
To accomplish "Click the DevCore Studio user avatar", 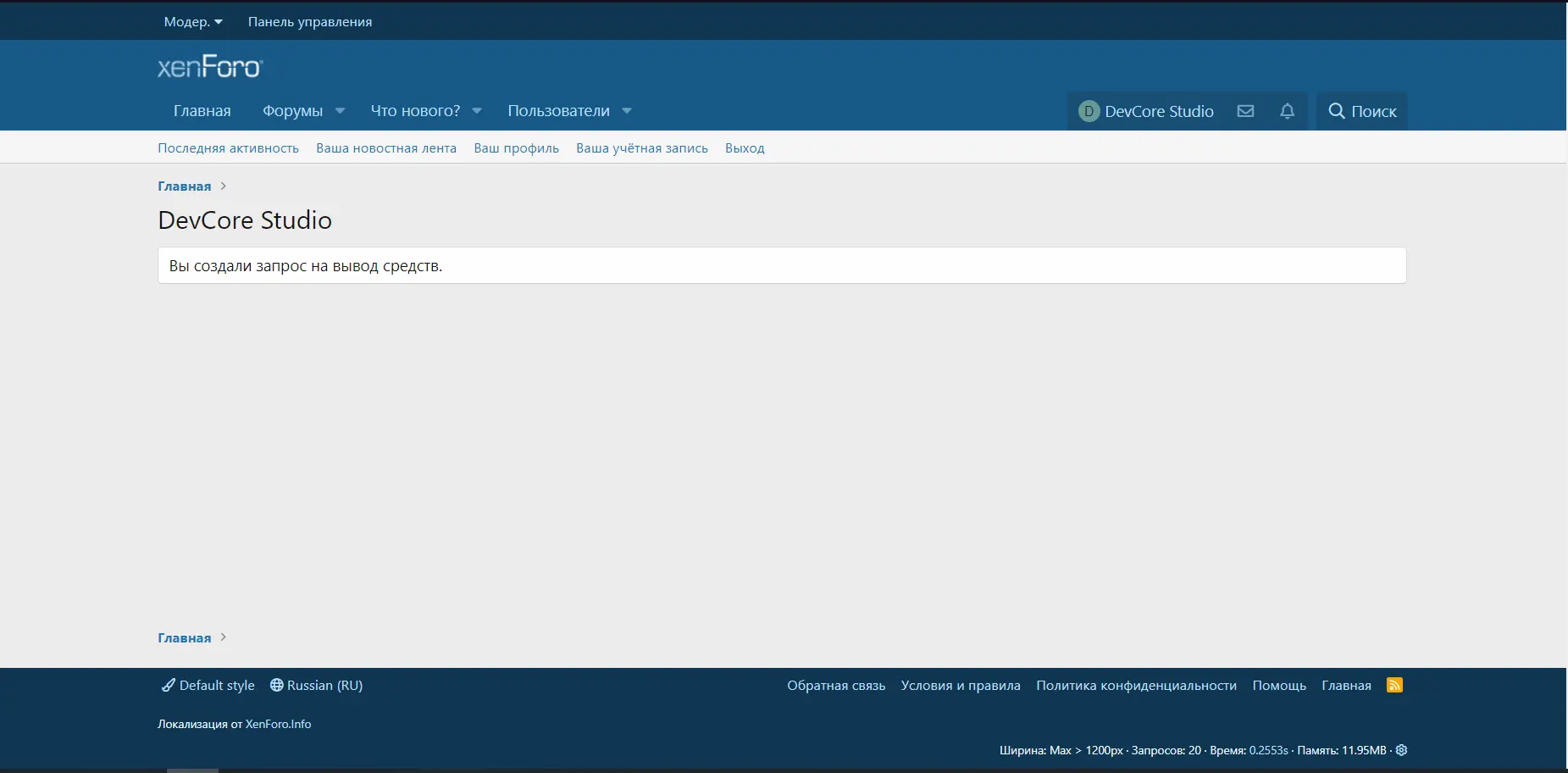I will pos(1089,111).
